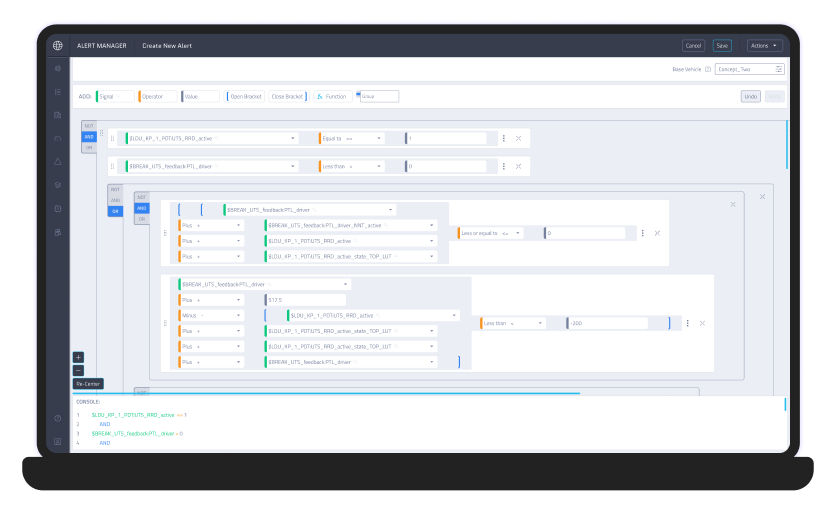Image resolution: width=836 pixels, height=514 pixels.
Task: Add a Signal element
Action: tap(113, 96)
